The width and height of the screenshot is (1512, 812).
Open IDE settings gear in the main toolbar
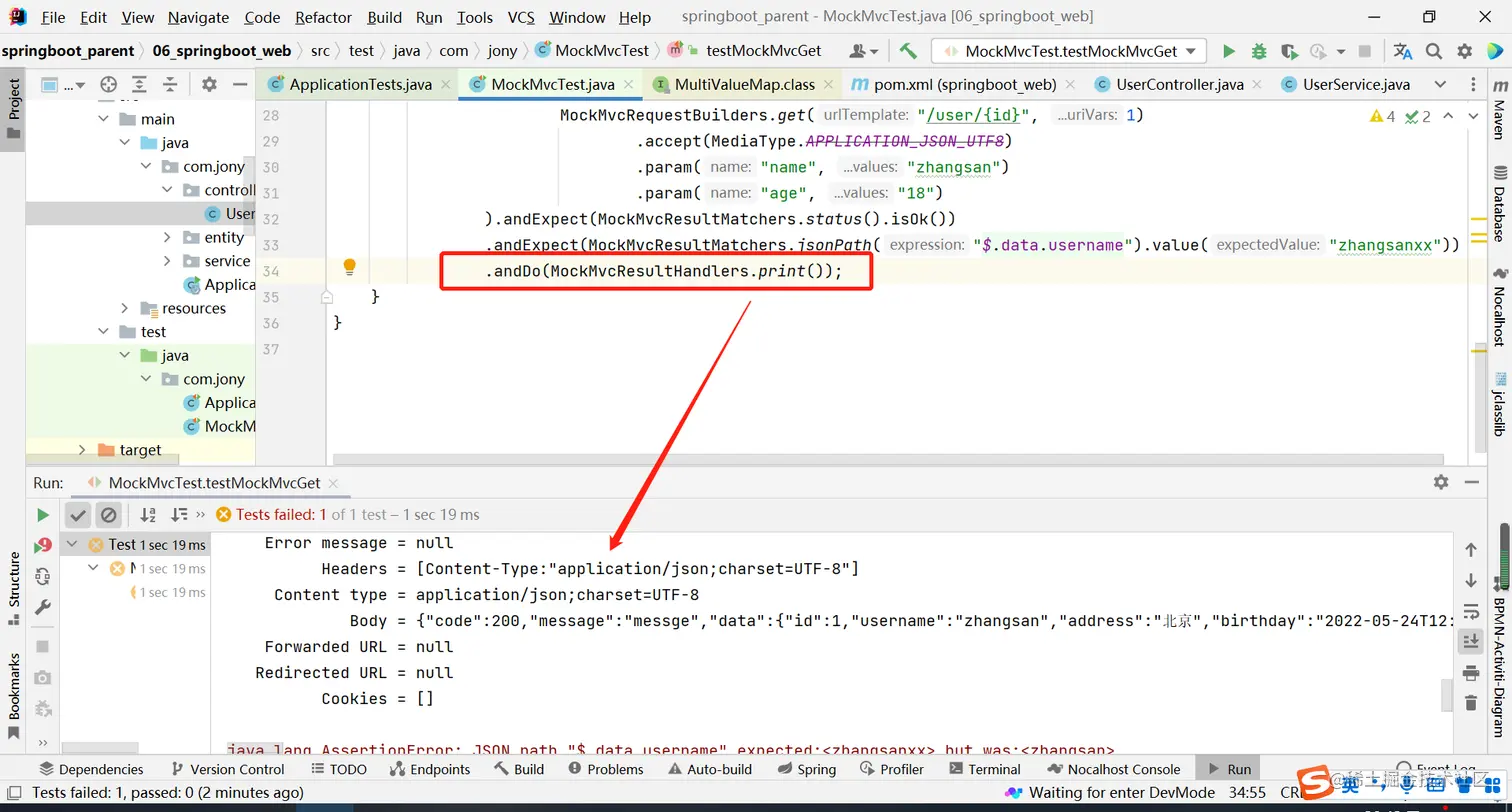point(1465,51)
